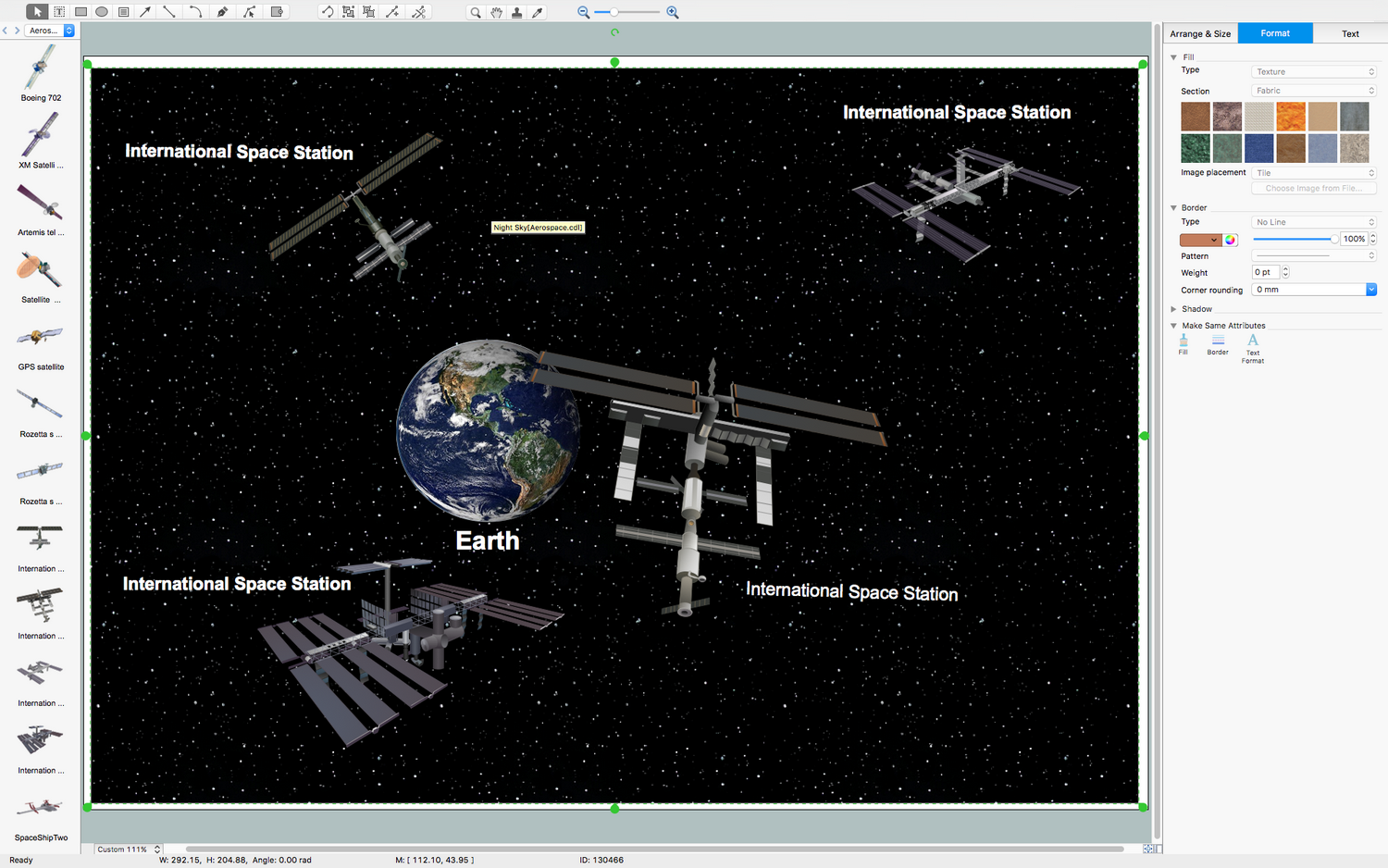1388x868 pixels.
Task: Click Choose Image from File button
Action: pyautogui.click(x=1314, y=189)
